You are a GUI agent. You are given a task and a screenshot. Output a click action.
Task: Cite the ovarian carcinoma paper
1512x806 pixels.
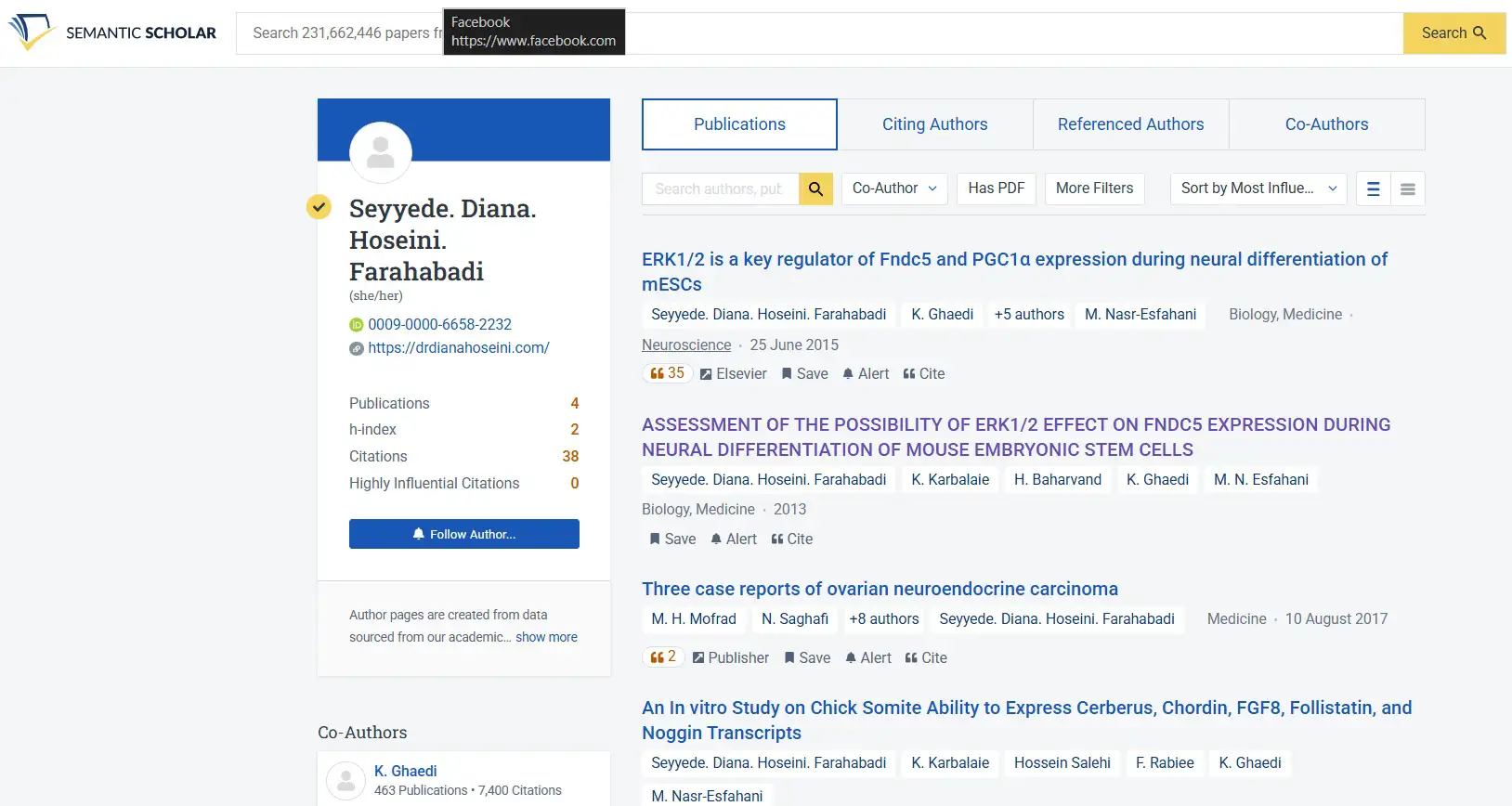(x=927, y=657)
